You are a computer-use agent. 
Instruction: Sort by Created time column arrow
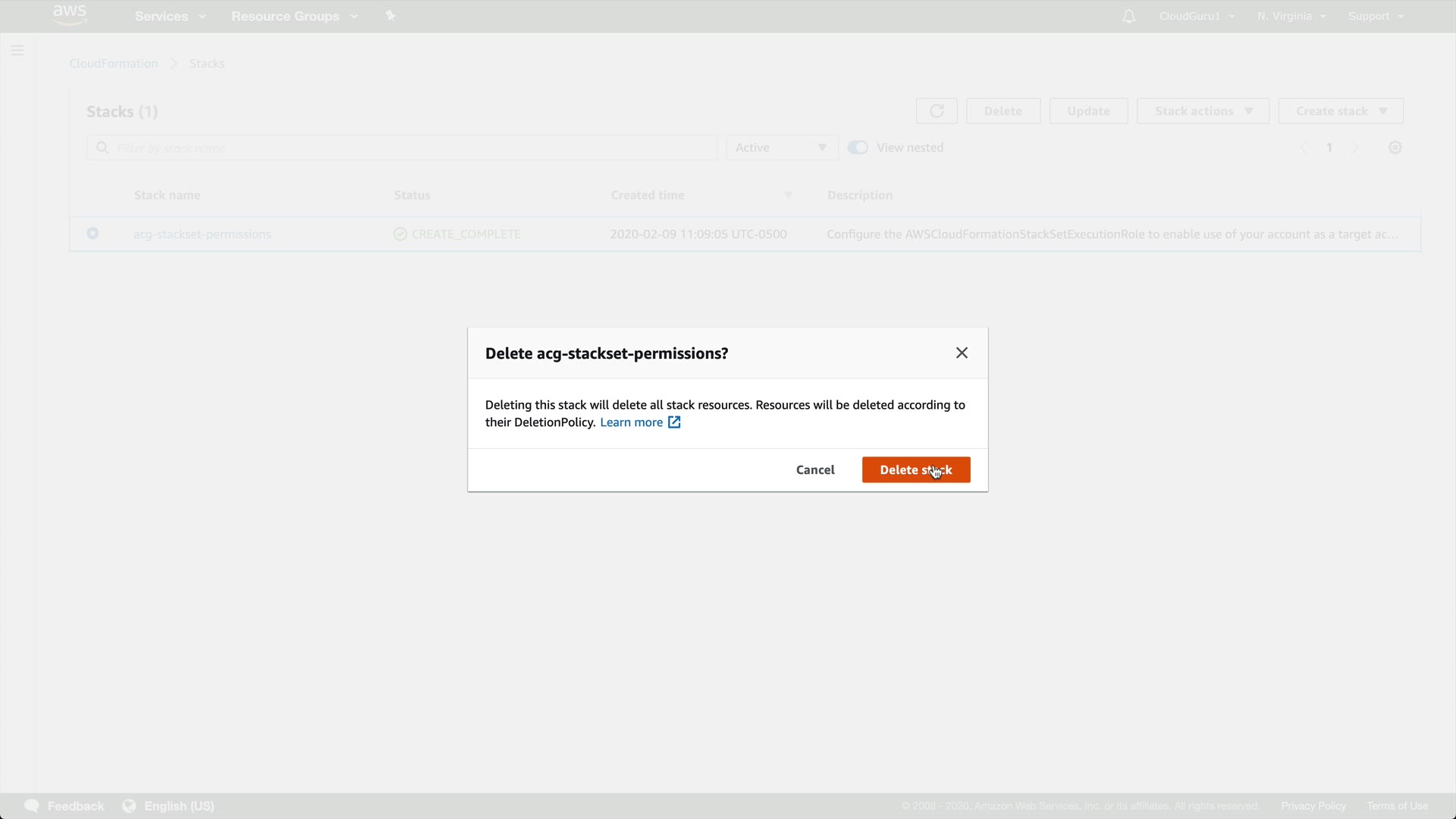788,196
